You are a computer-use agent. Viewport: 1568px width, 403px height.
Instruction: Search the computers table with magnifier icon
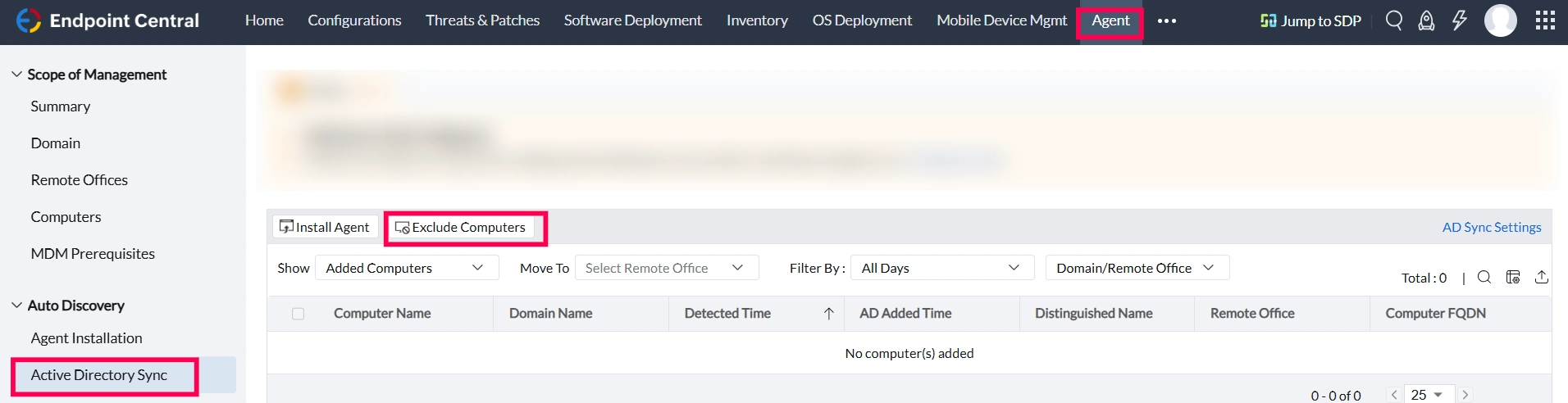coord(1484,277)
